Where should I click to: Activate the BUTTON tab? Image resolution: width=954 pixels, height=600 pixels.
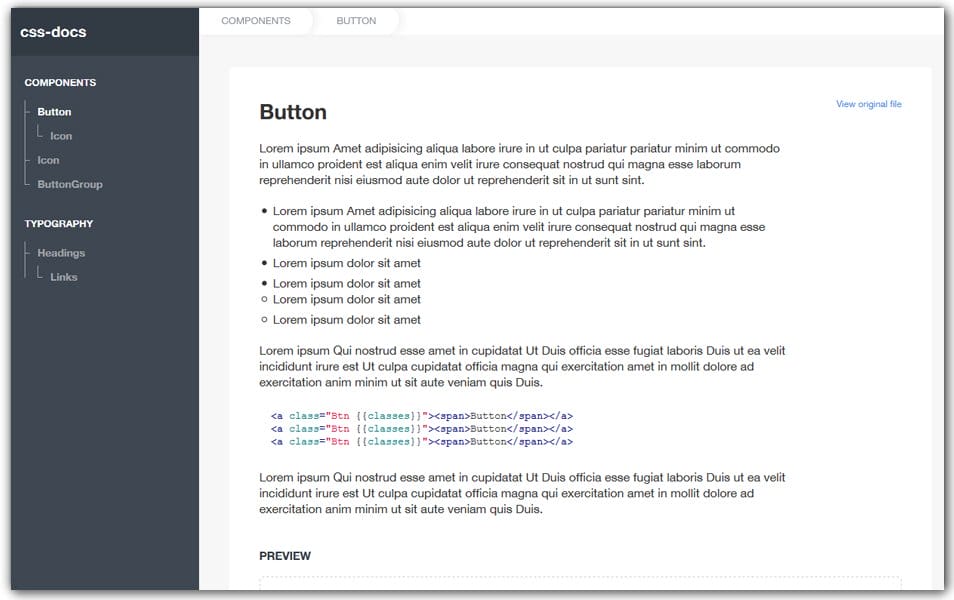pyautogui.click(x=356, y=19)
